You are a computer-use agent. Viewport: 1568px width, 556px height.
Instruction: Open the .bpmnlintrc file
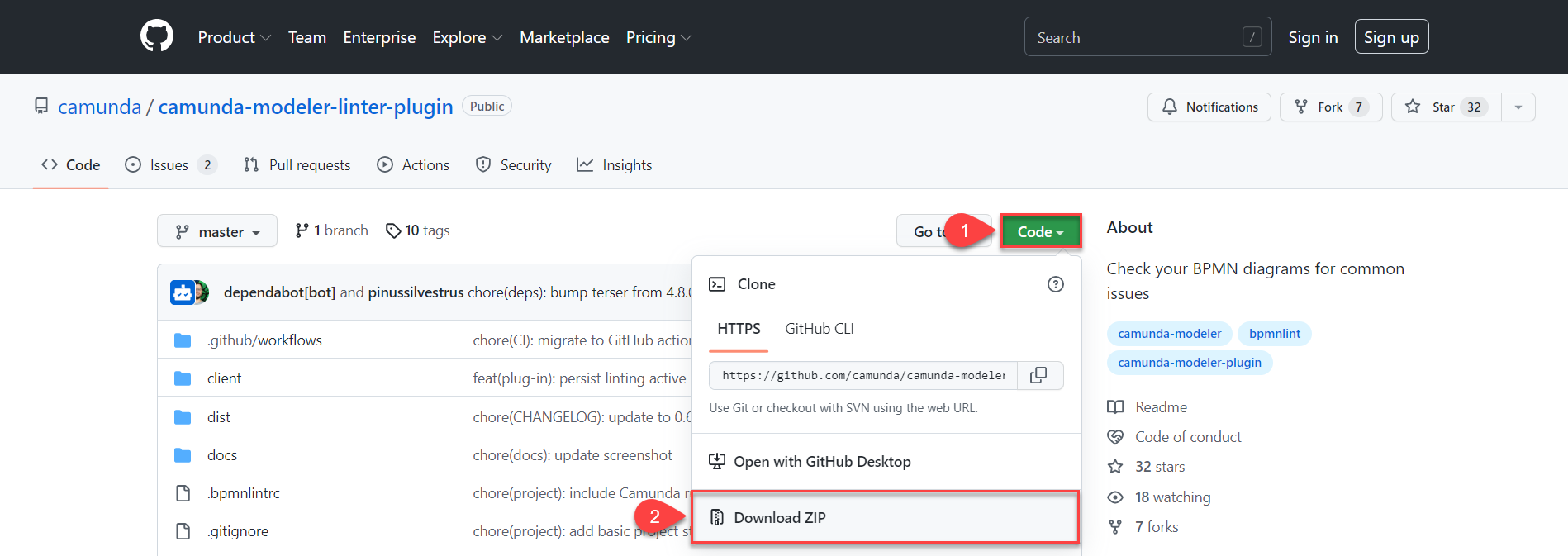244,492
